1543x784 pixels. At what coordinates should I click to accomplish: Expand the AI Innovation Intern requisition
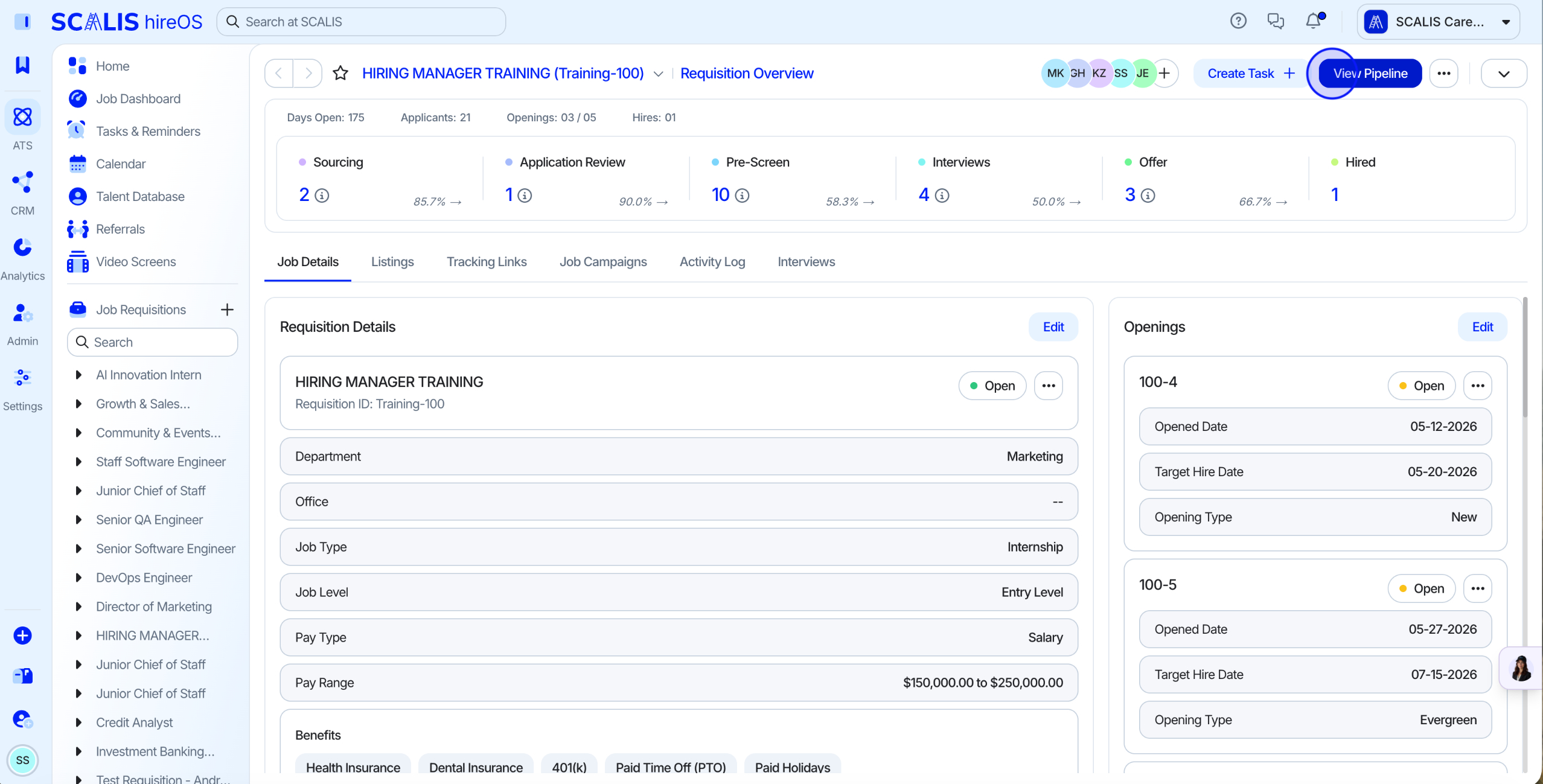click(x=78, y=375)
